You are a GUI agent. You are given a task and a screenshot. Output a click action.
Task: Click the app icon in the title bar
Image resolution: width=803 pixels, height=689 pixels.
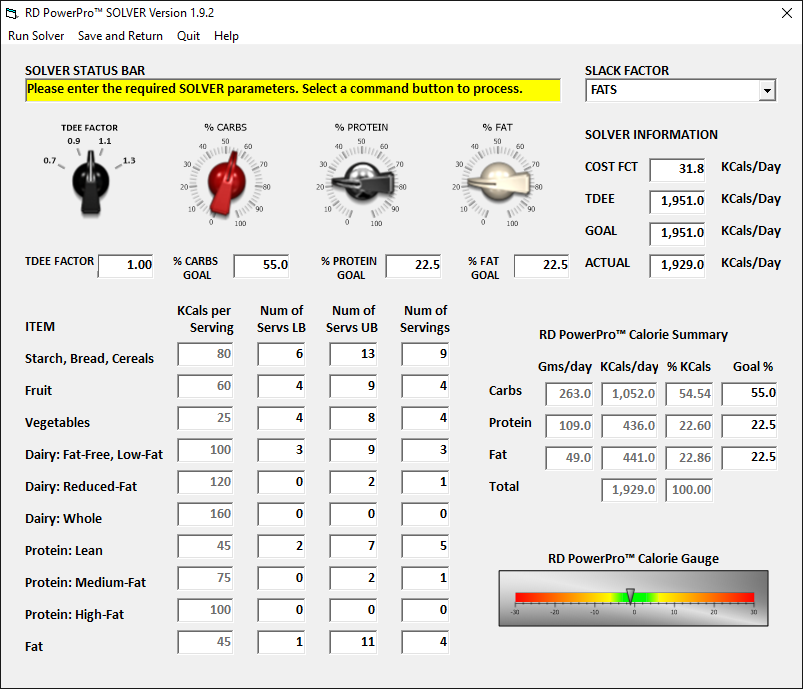point(11,13)
